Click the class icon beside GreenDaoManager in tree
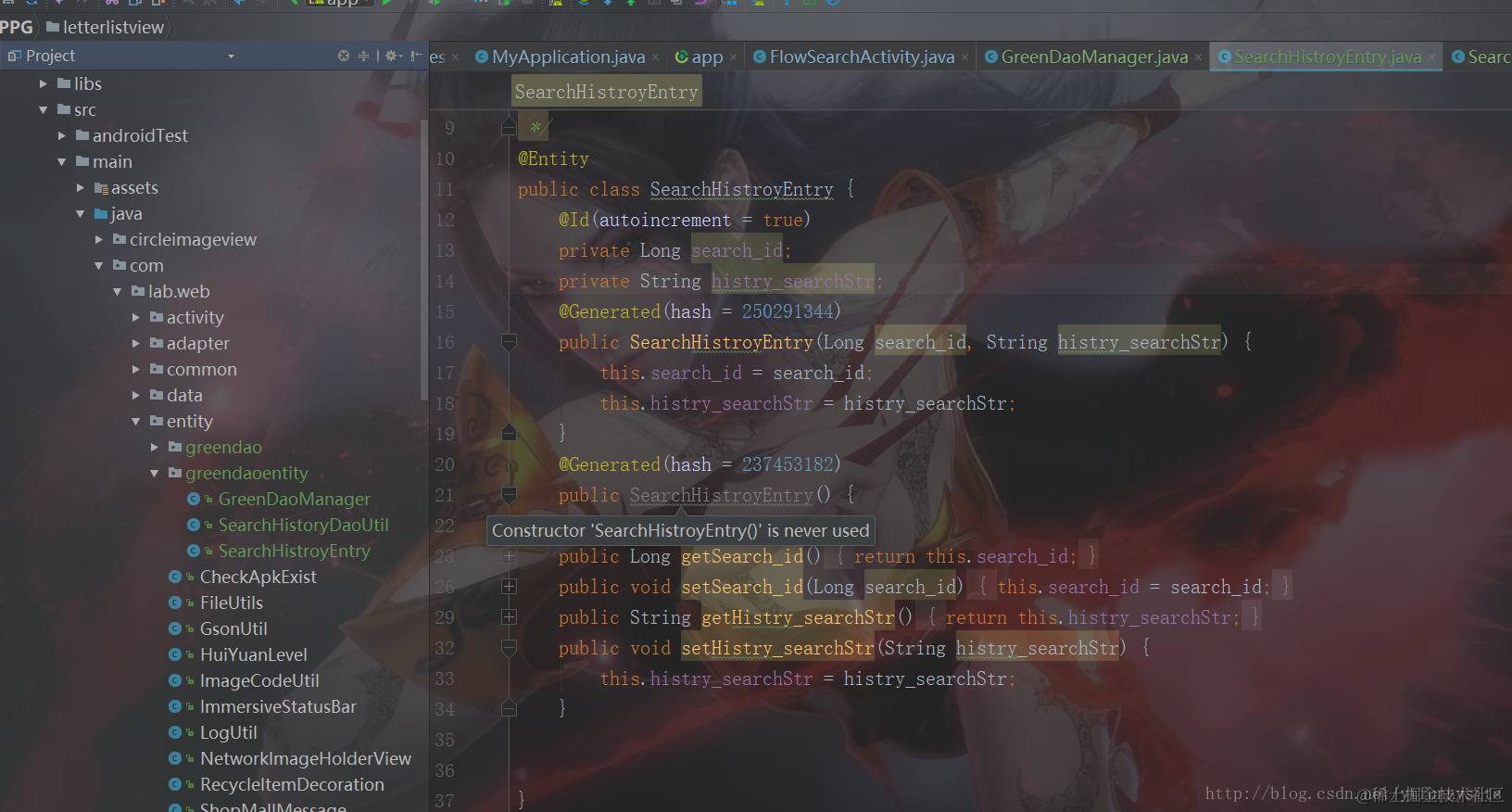This screenshot has height=812, width=1512. coord(194,499)
